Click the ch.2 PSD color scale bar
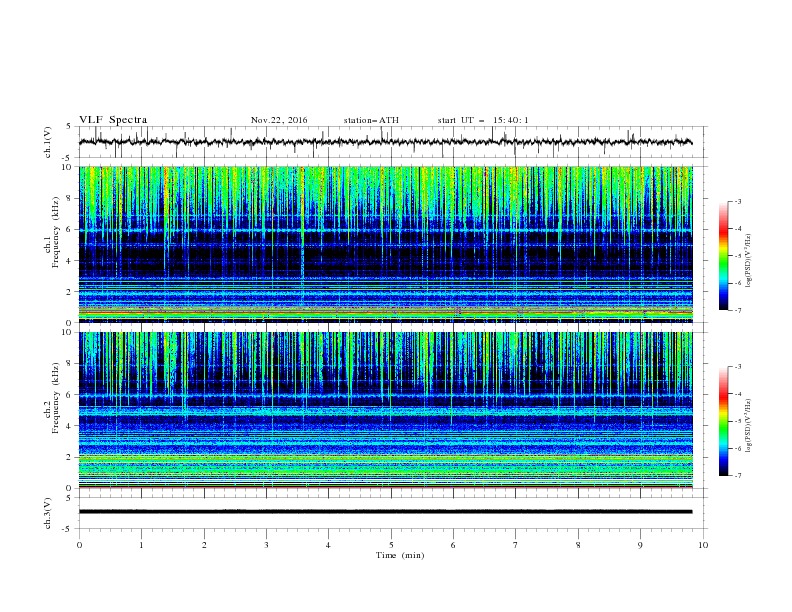The height and width of the screenshot is (612, 792). pos(723,421)
